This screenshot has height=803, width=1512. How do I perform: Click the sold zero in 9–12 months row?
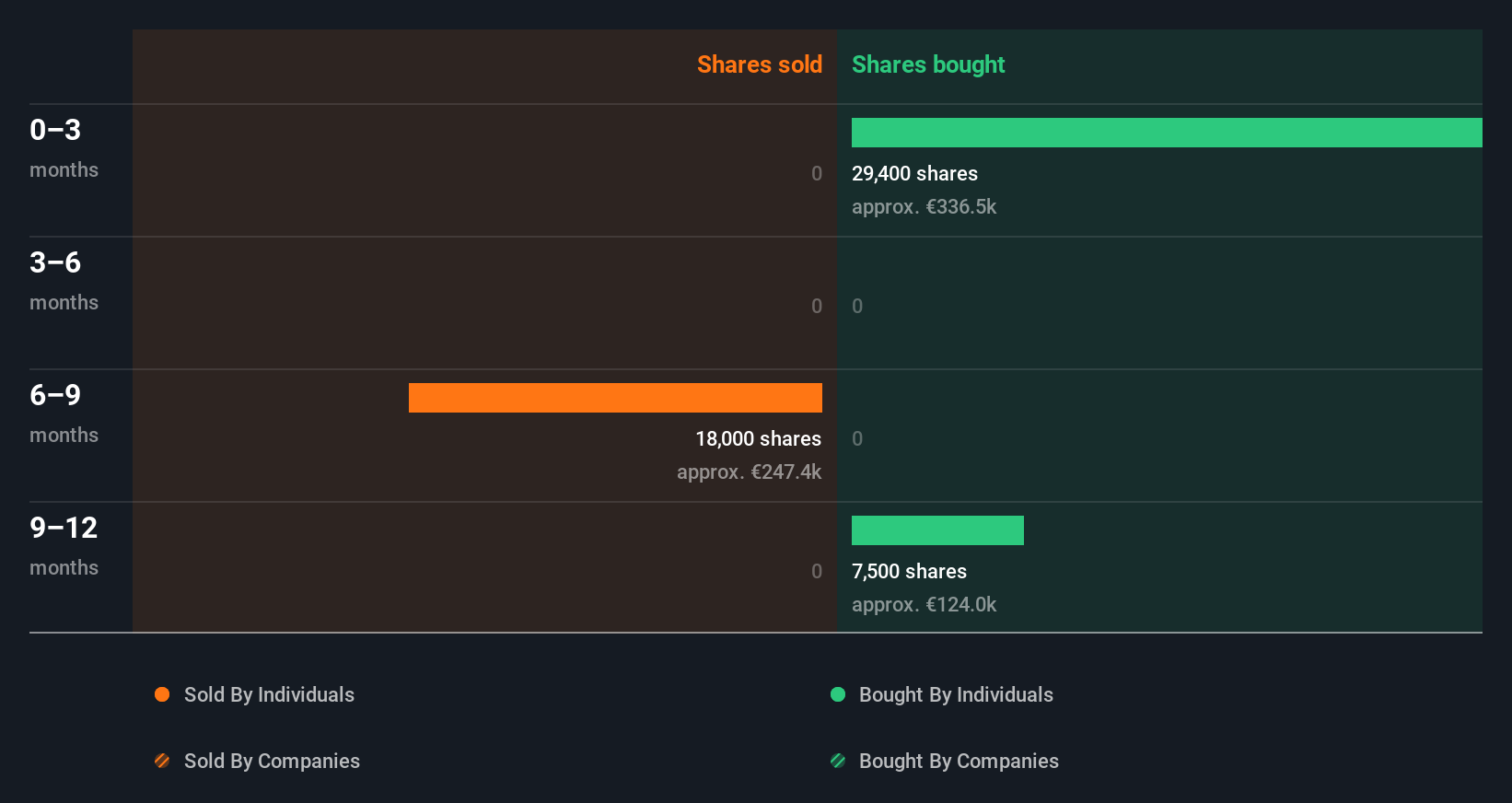pos(817,572)
